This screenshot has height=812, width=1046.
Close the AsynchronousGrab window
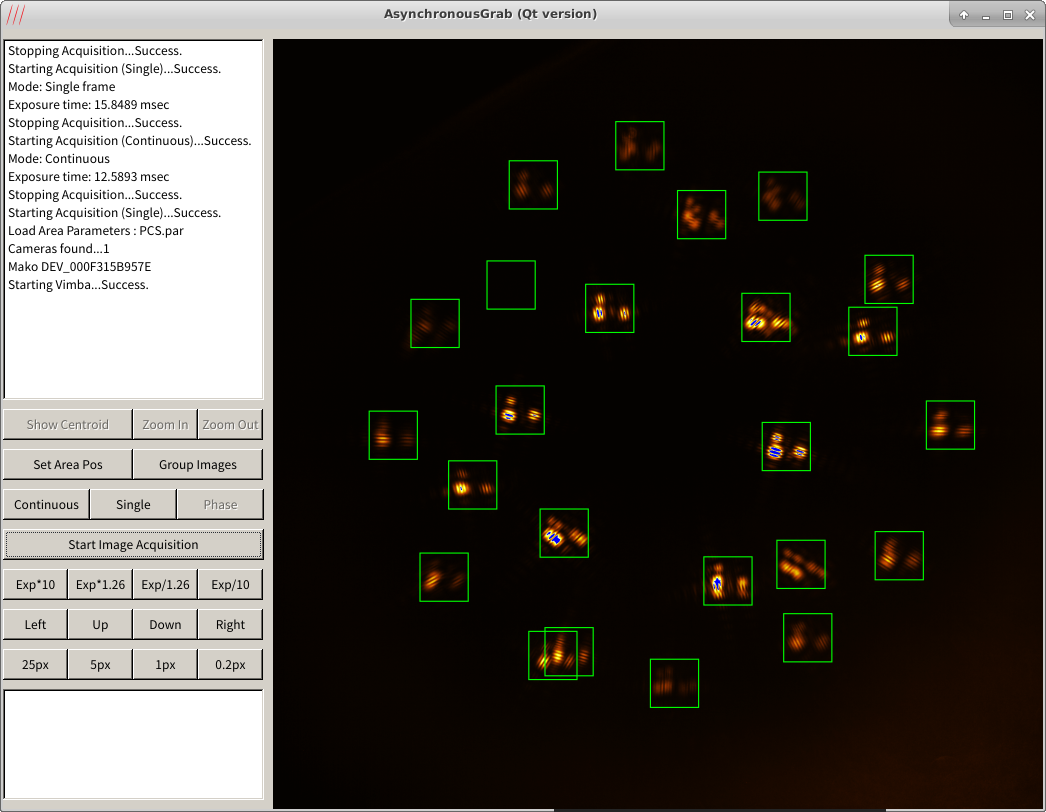pos(1030,15)
